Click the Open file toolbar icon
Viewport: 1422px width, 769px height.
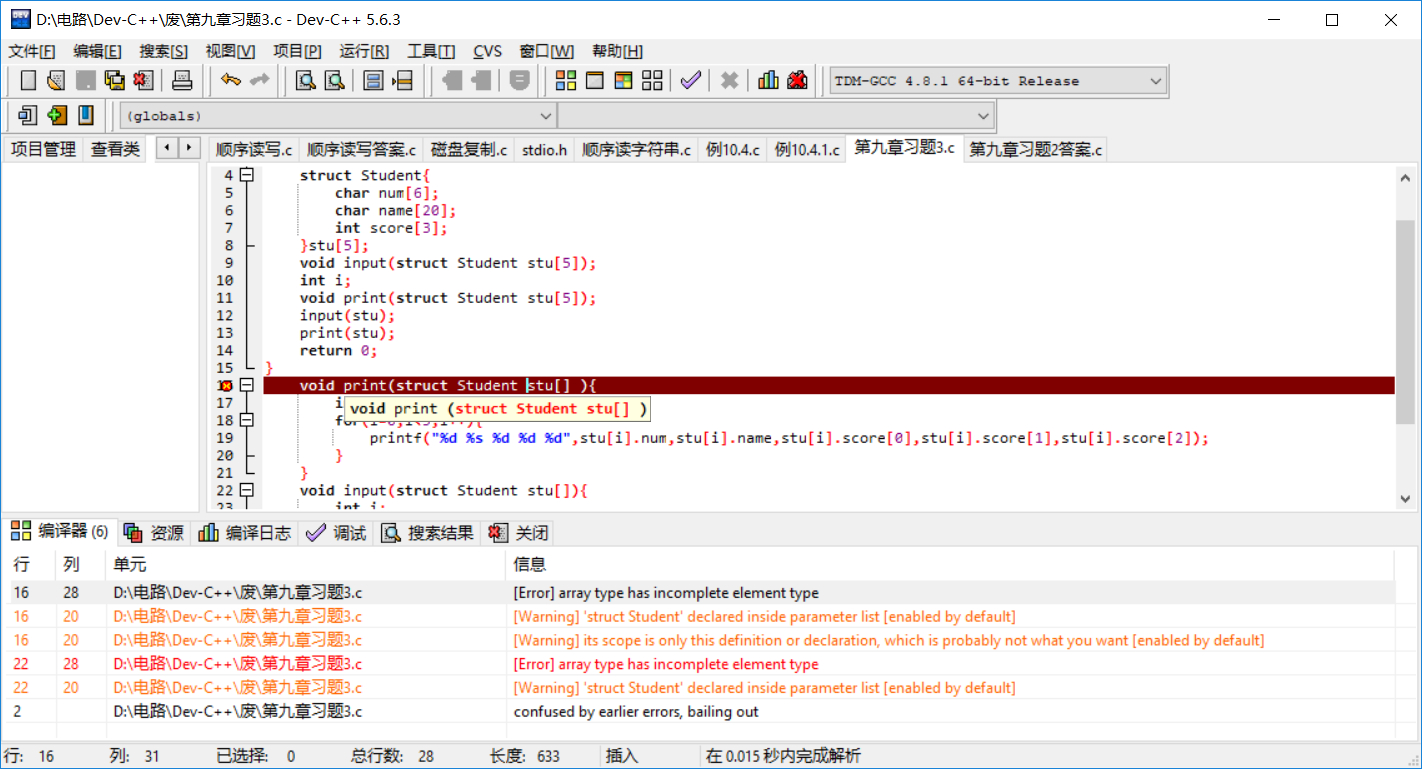click(56, 81)
